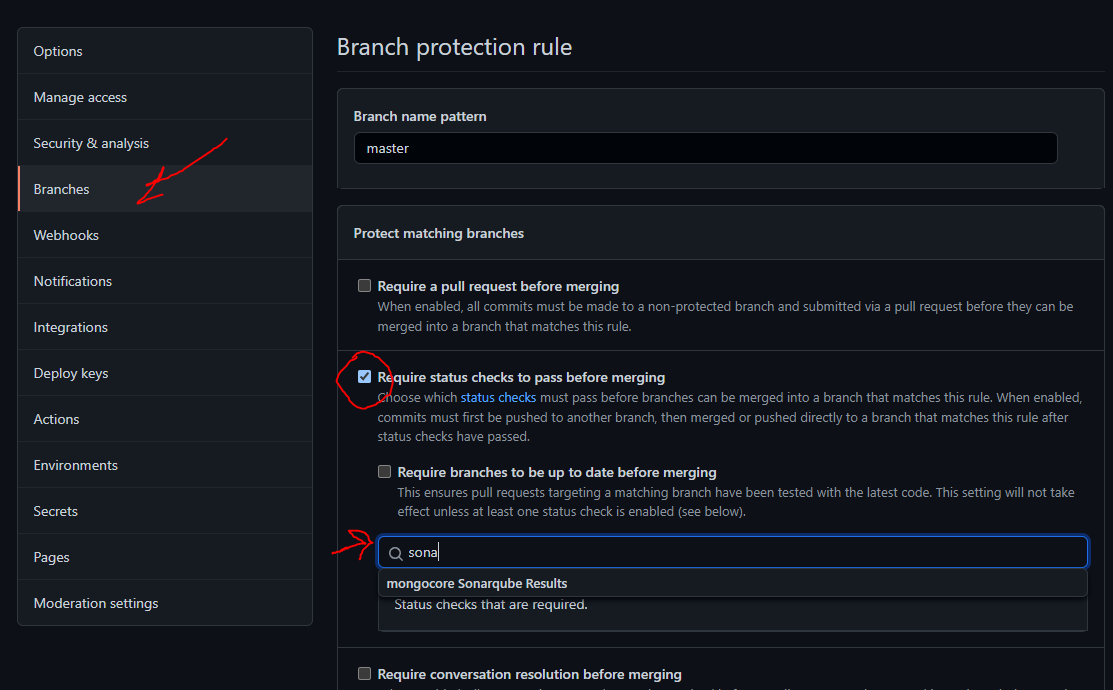The height and width of the screenshot is (690, 1113).
Task: Open the Integrations section
Action: coord(71,327)
